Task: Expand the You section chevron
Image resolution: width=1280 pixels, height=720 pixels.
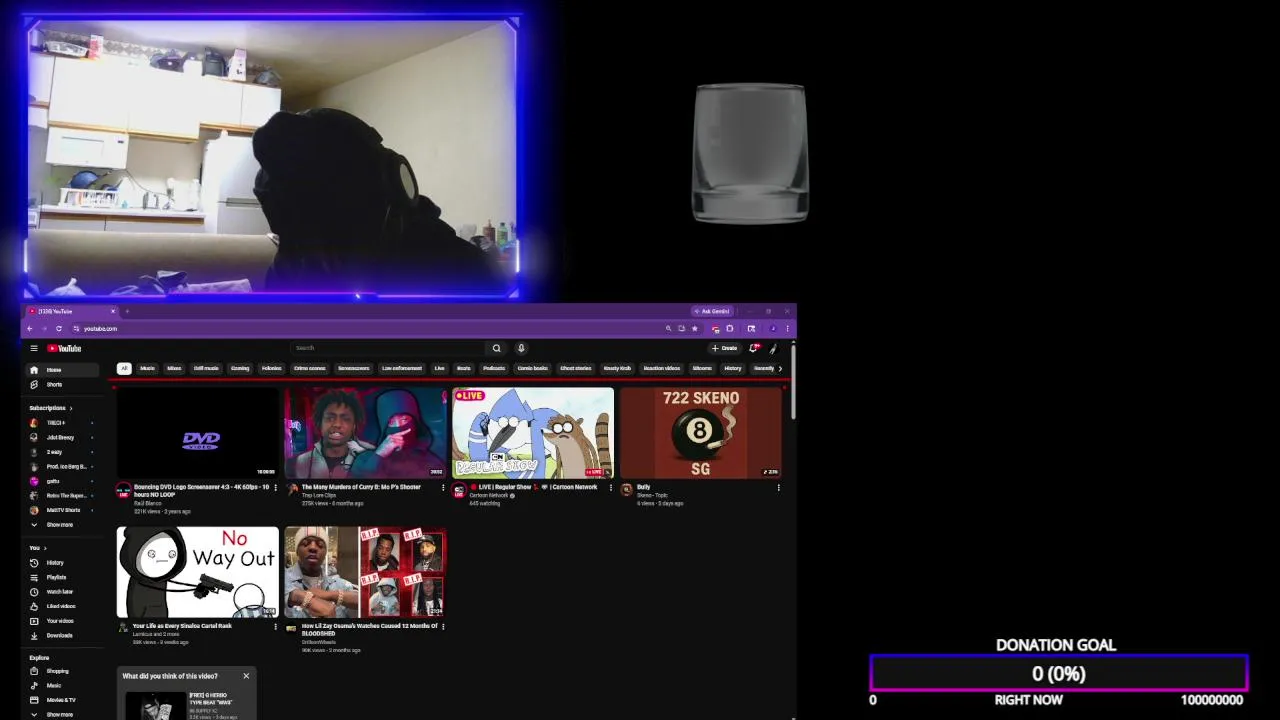Action: coord(46,548)
